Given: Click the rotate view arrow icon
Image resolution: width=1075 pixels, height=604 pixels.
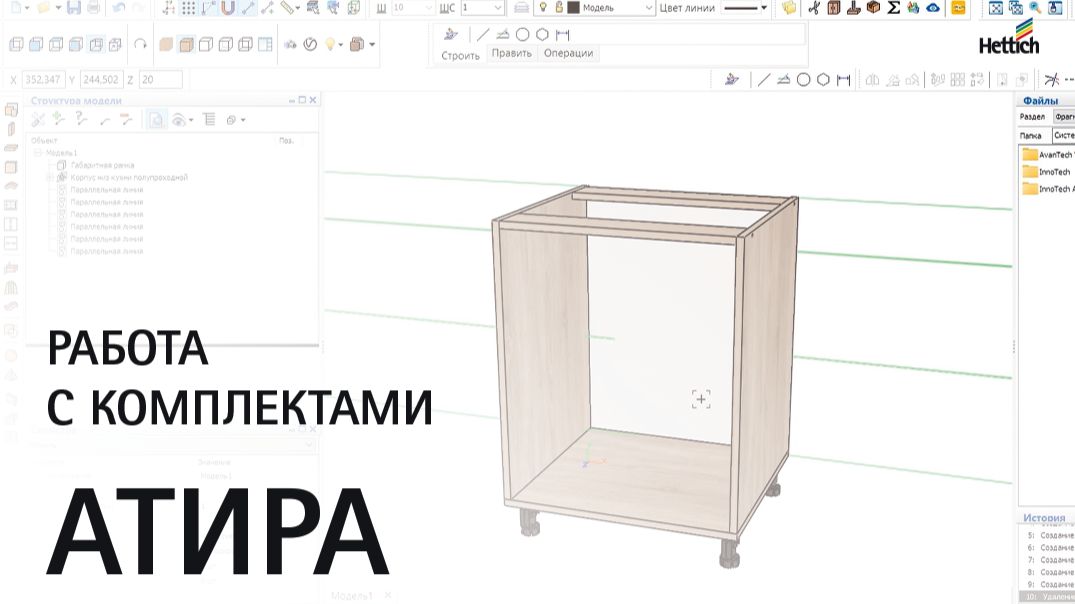Looking at the screenshot, I should coord(140,44).
